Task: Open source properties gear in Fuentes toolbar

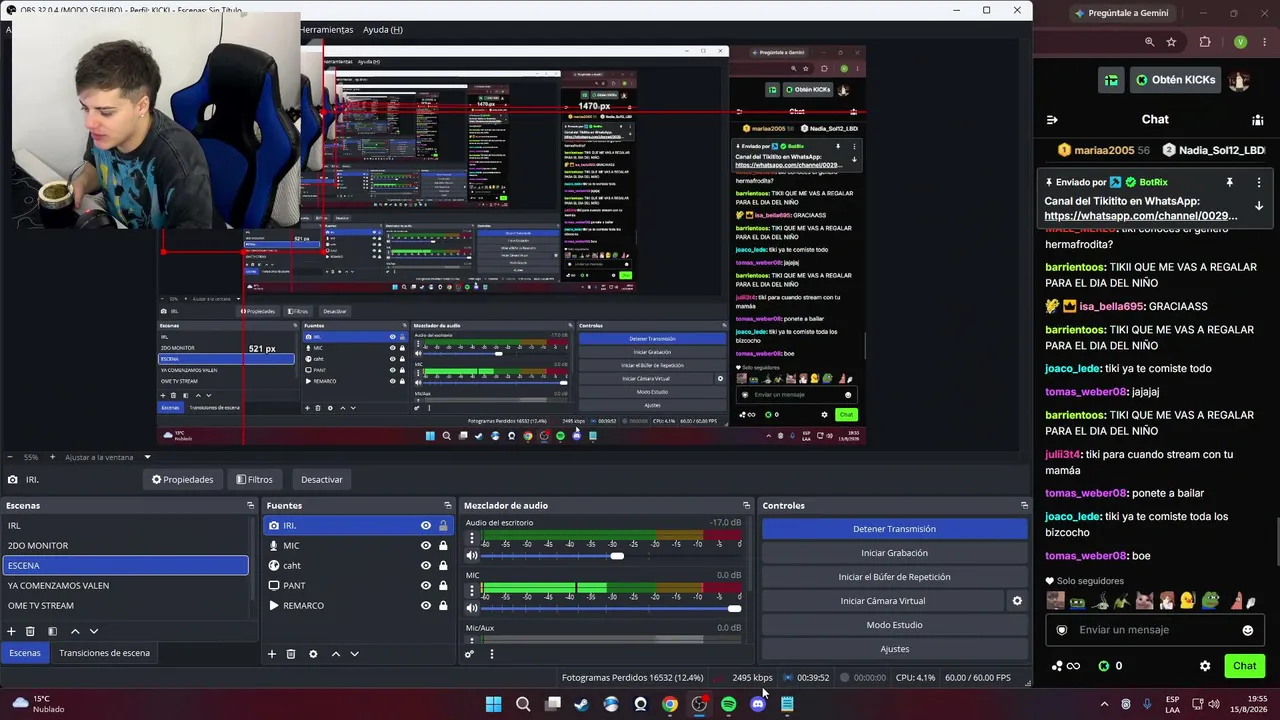Action: pos(313,654)
